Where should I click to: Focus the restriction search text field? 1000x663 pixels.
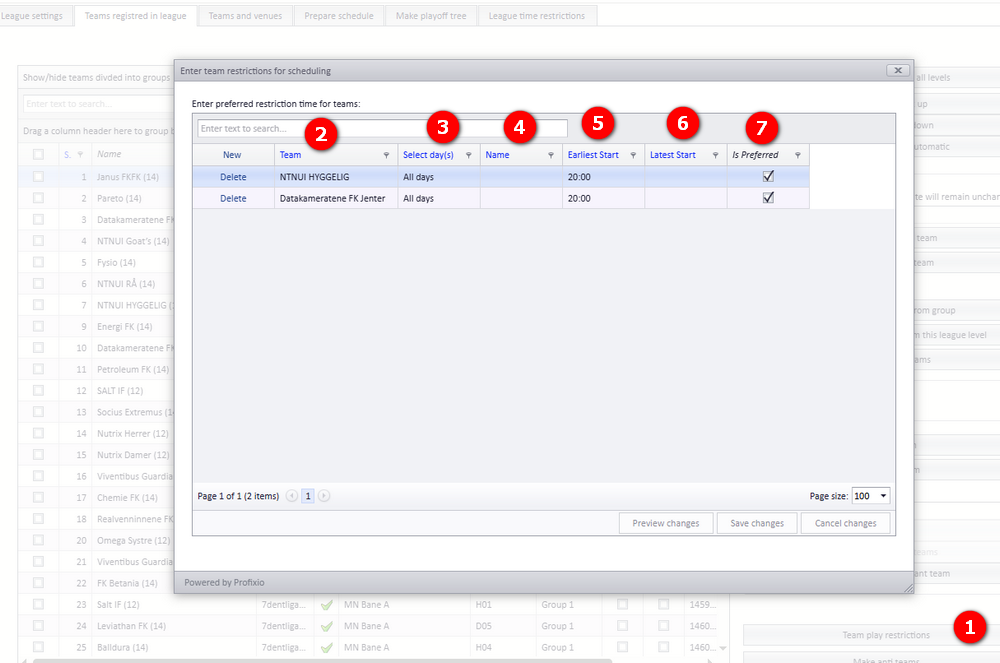[382, 129]
